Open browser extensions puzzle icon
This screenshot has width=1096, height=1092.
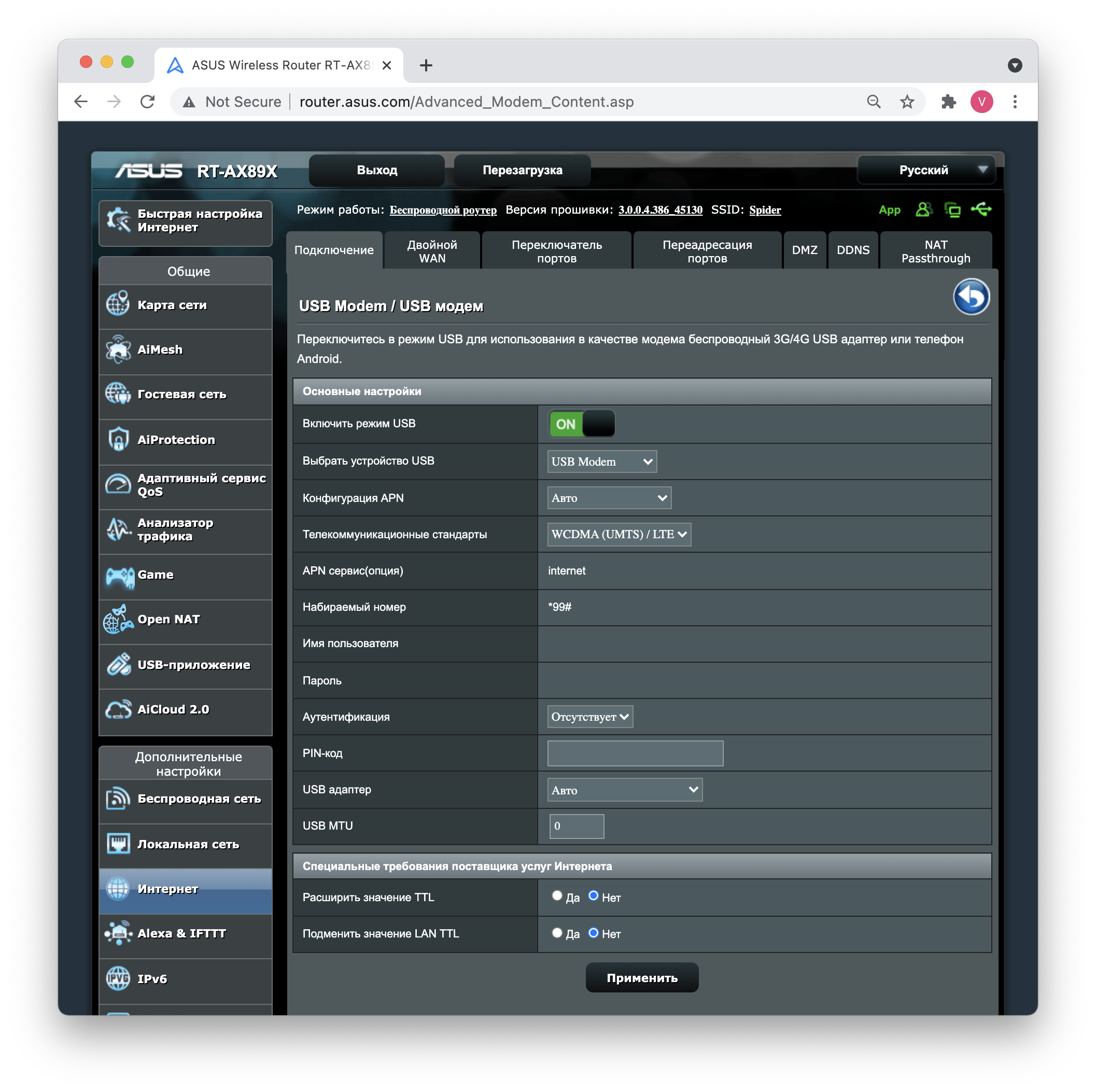click(948, 102)
